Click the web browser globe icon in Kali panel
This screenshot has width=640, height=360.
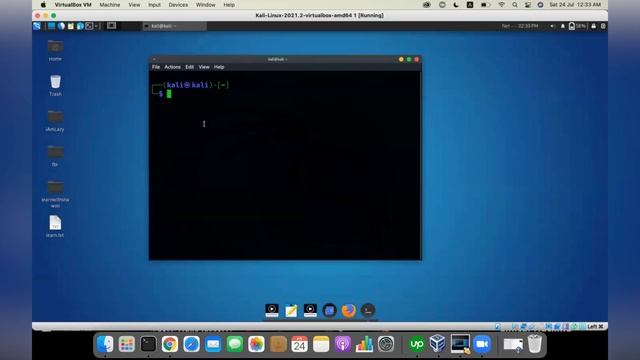click(61, 26)
